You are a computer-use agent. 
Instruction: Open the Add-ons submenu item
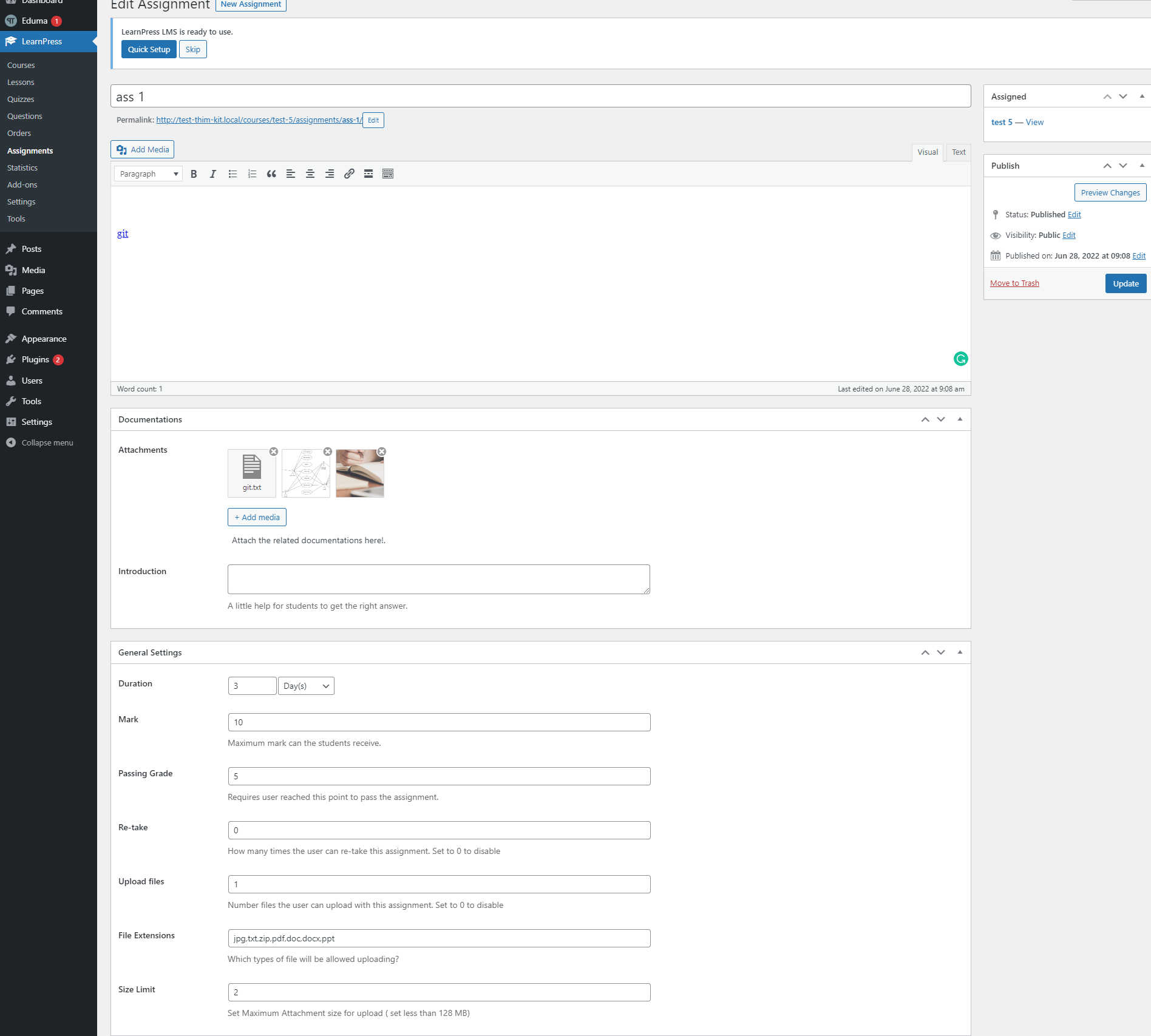(x=22, y=185)
